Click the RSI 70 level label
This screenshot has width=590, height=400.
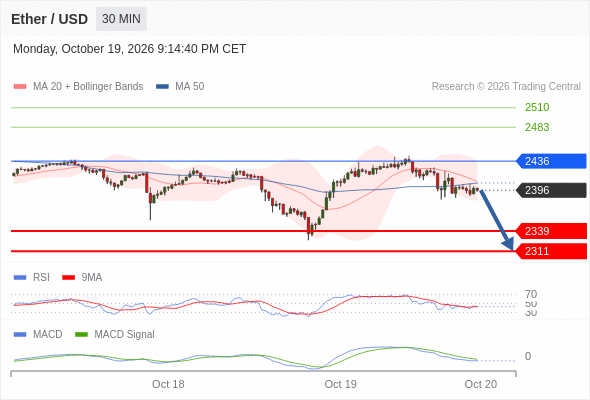pos(531,294)
